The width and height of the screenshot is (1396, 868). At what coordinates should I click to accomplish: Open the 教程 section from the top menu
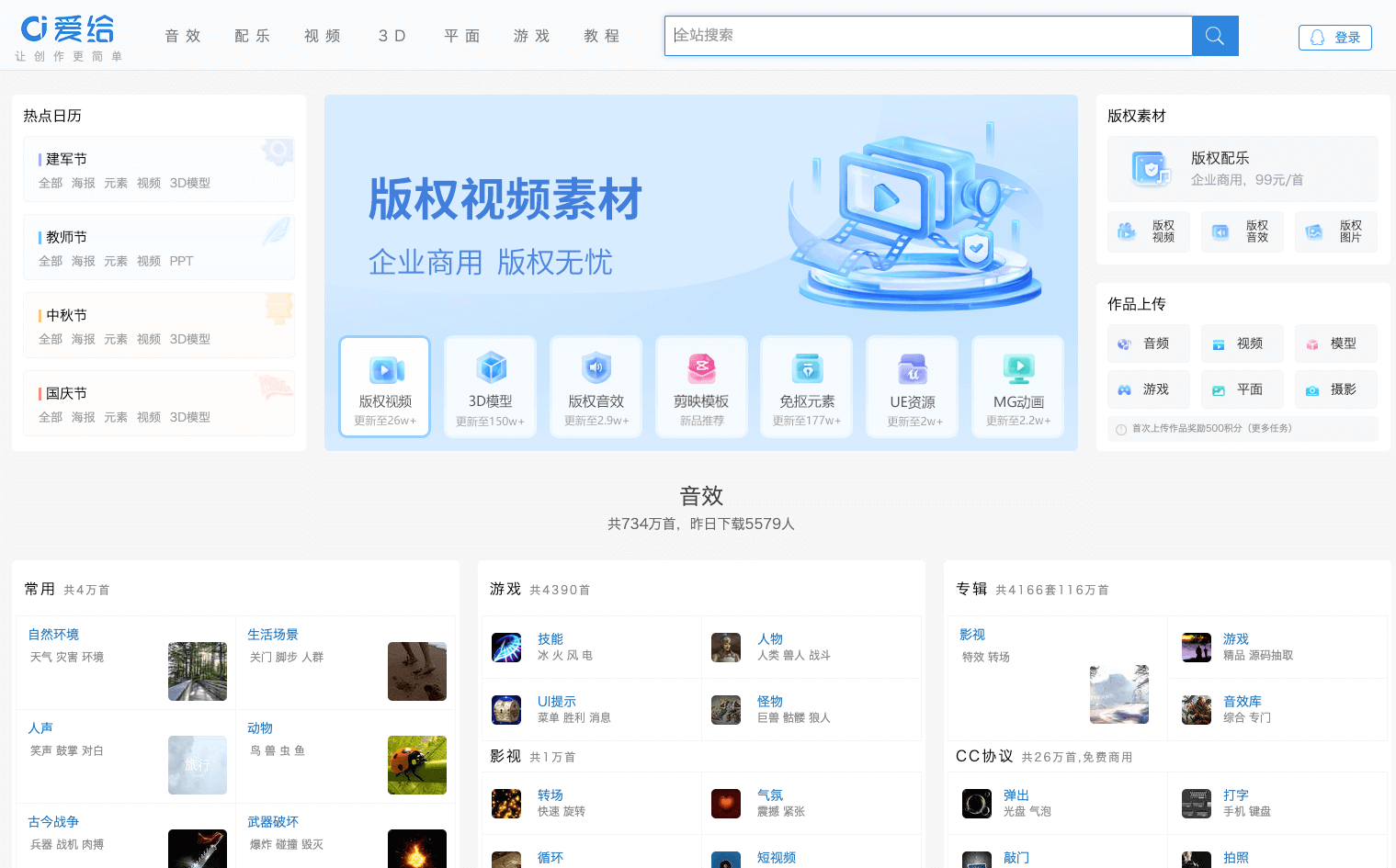(x=602, y=36)
